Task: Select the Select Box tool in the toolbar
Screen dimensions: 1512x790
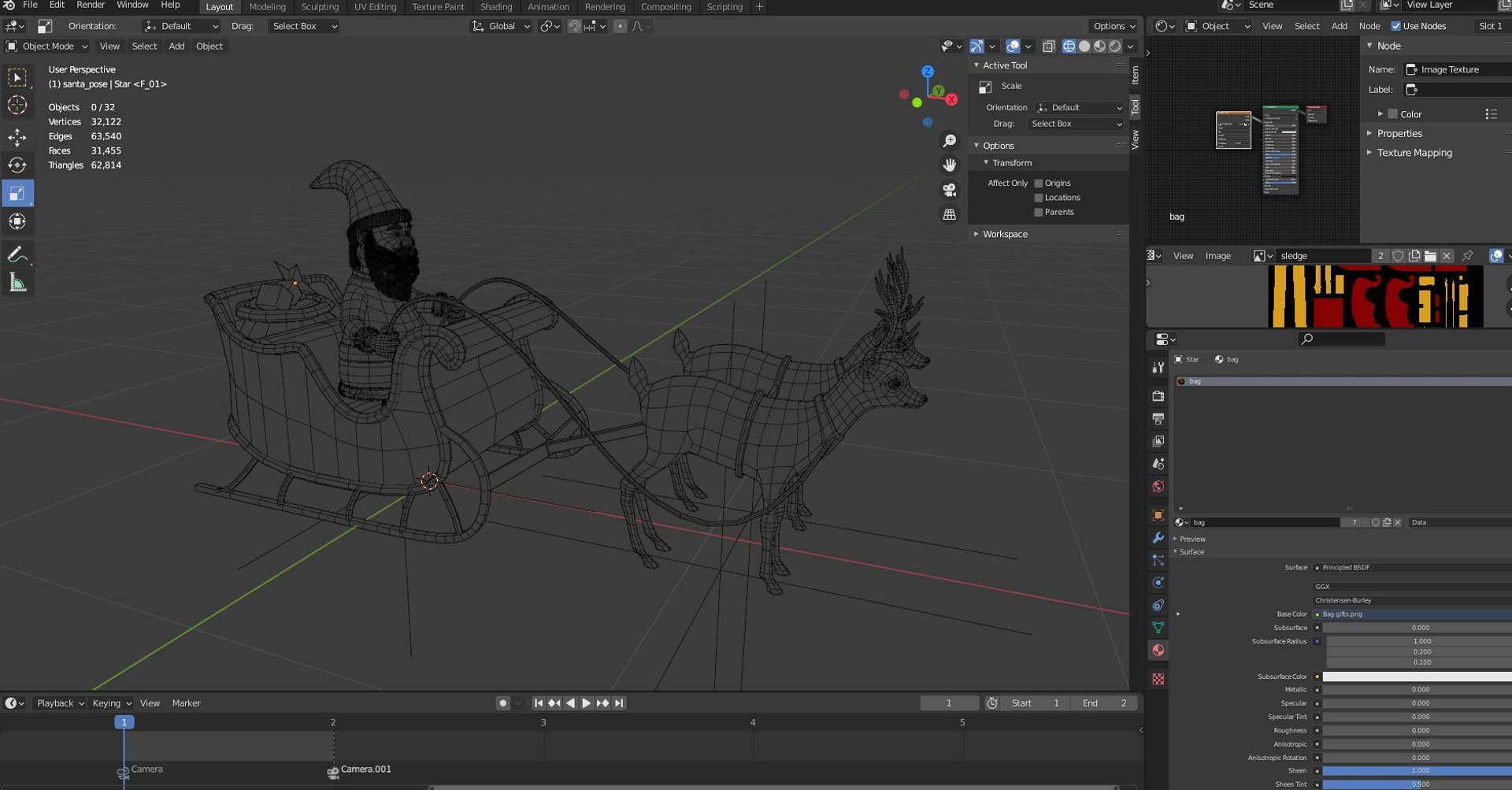Action: click(x=17, y=77)
